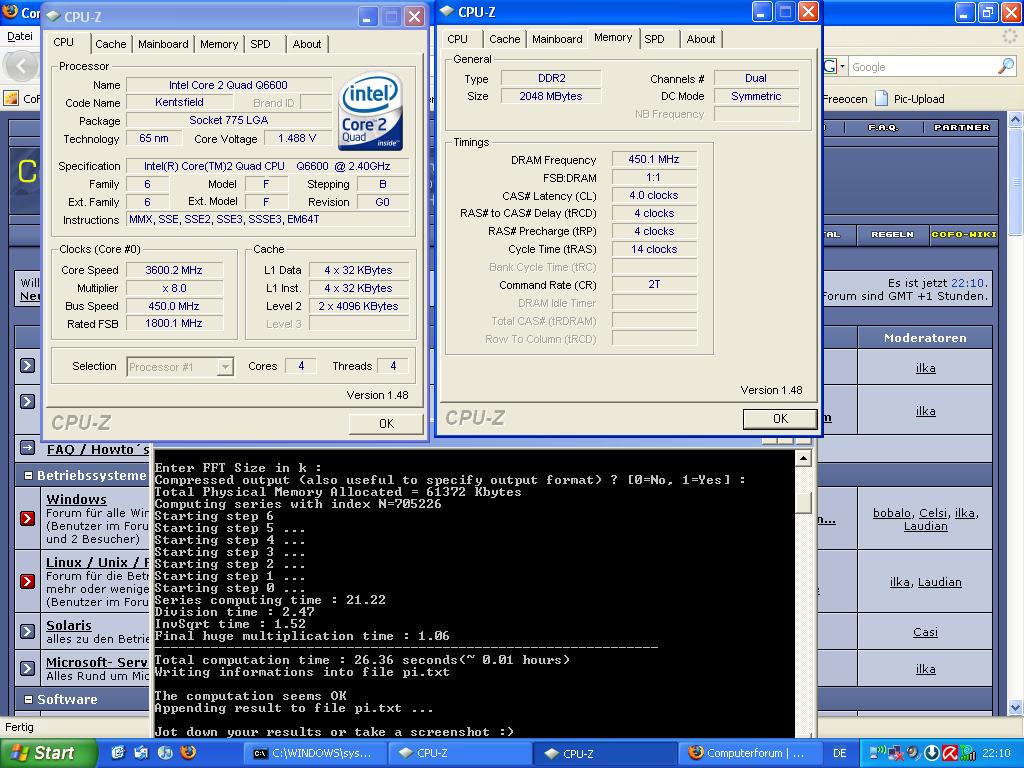Click the Google search field in Firefox
This screenshot has width=1024, height=768.
coord(921,67)
